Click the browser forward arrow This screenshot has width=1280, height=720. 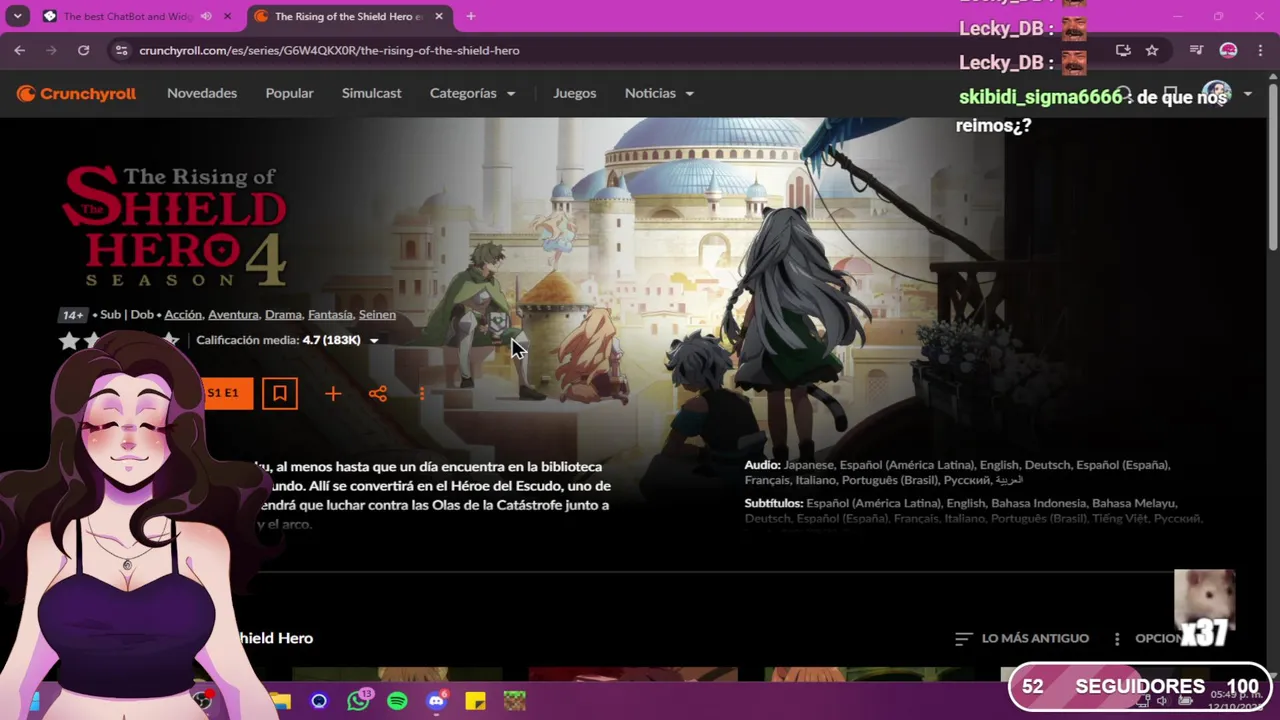tap(51, 50)
